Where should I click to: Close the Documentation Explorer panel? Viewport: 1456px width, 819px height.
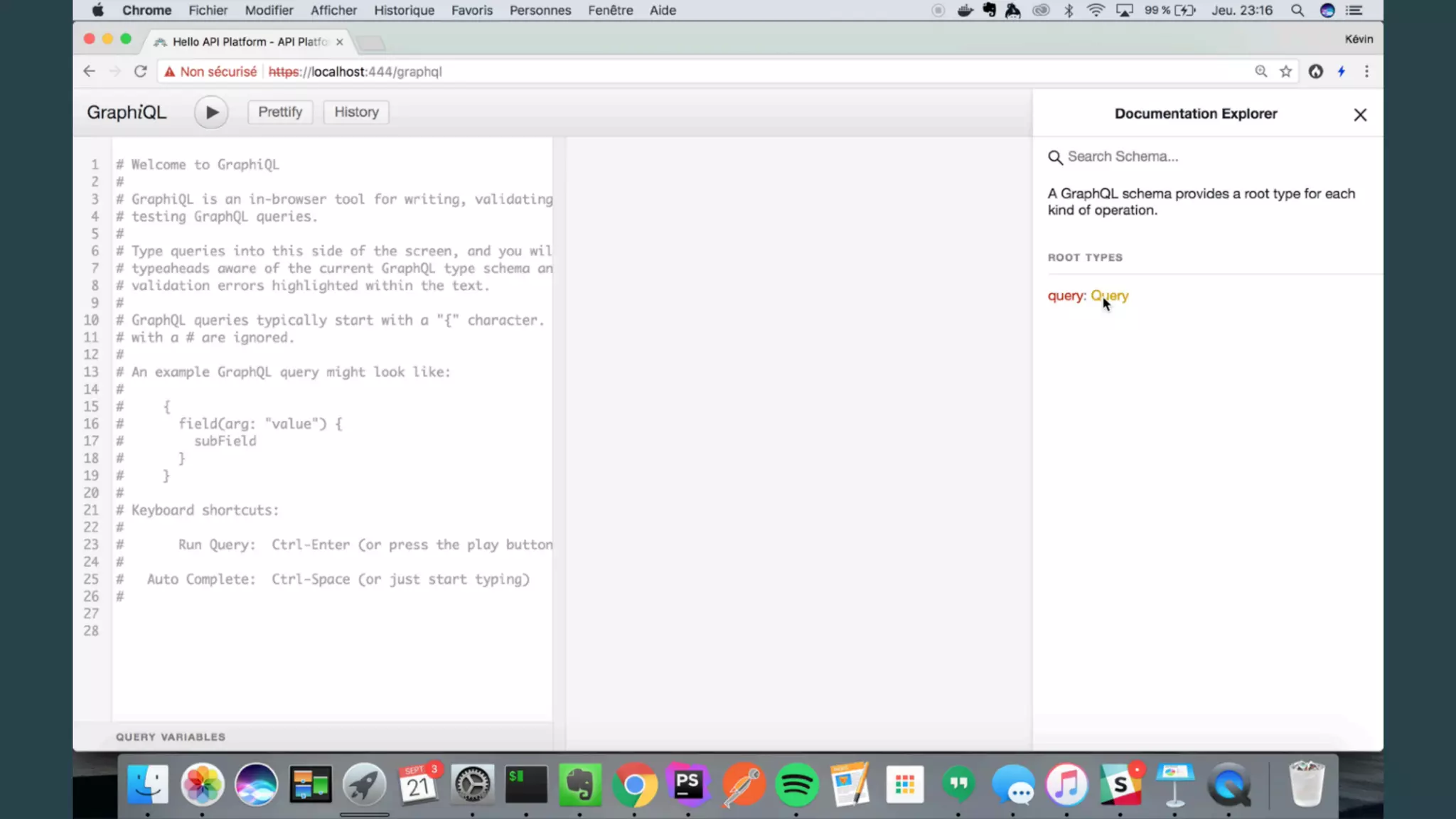[1360, 114]
